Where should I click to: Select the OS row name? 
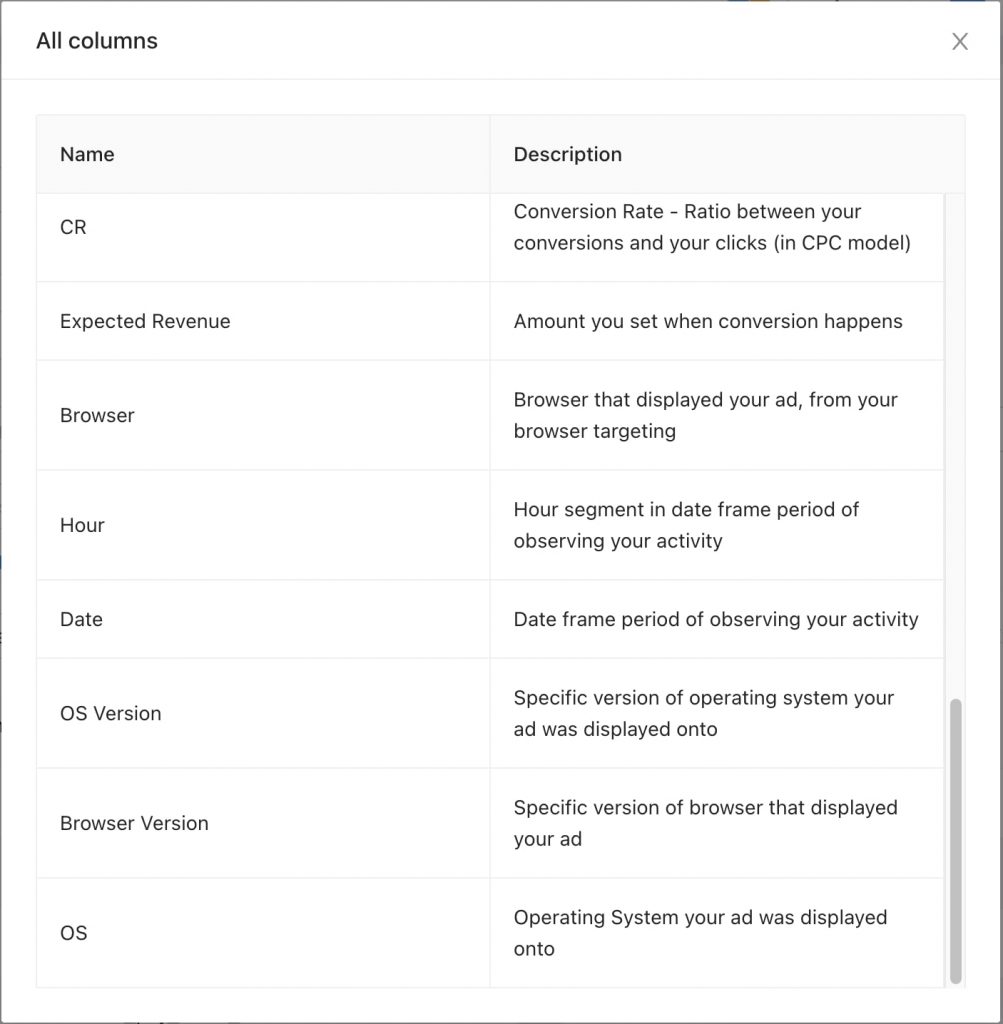pos(73,933)
